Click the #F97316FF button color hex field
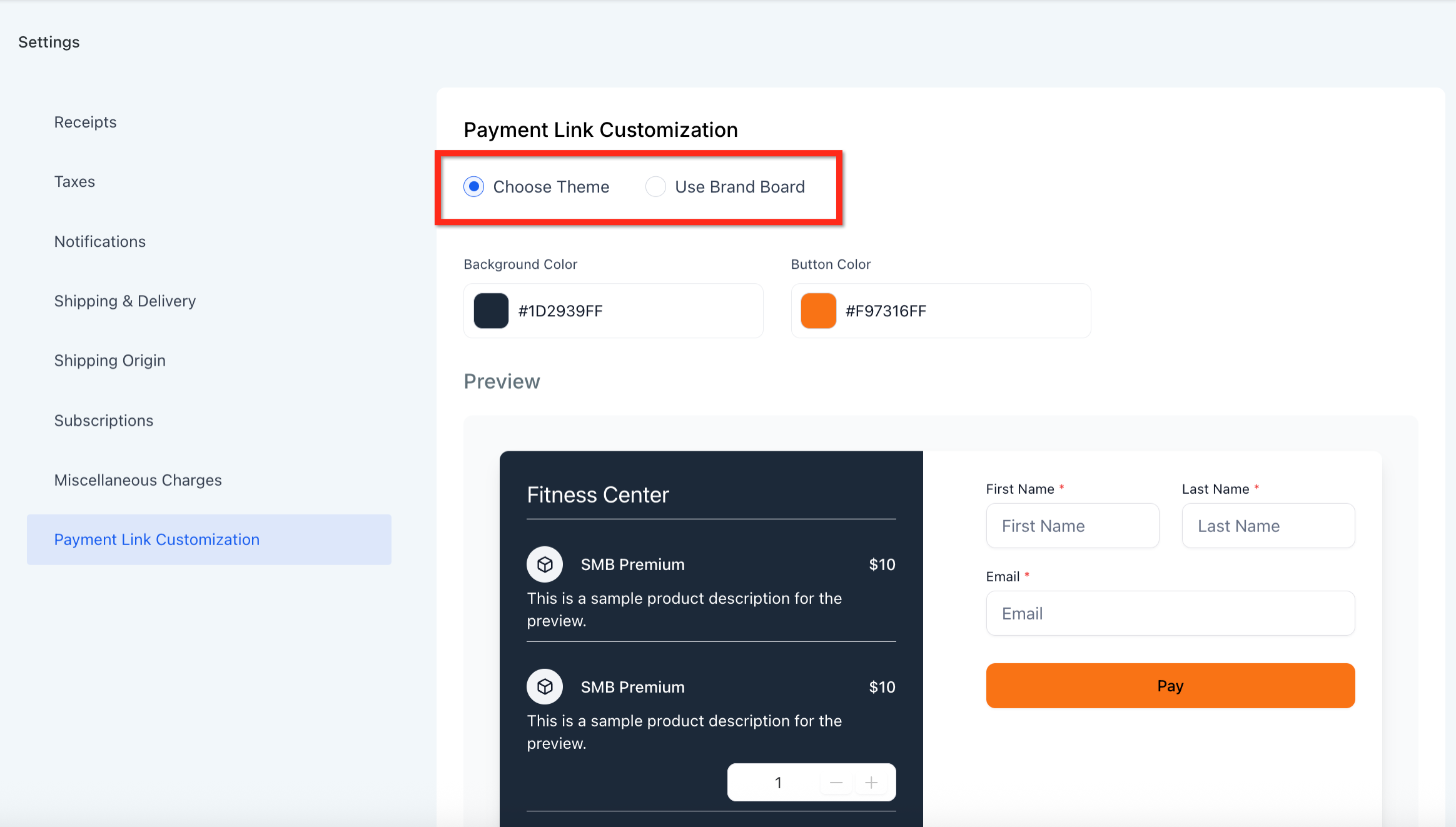This screenshot has height=827, width=1456. coord(957,311)
